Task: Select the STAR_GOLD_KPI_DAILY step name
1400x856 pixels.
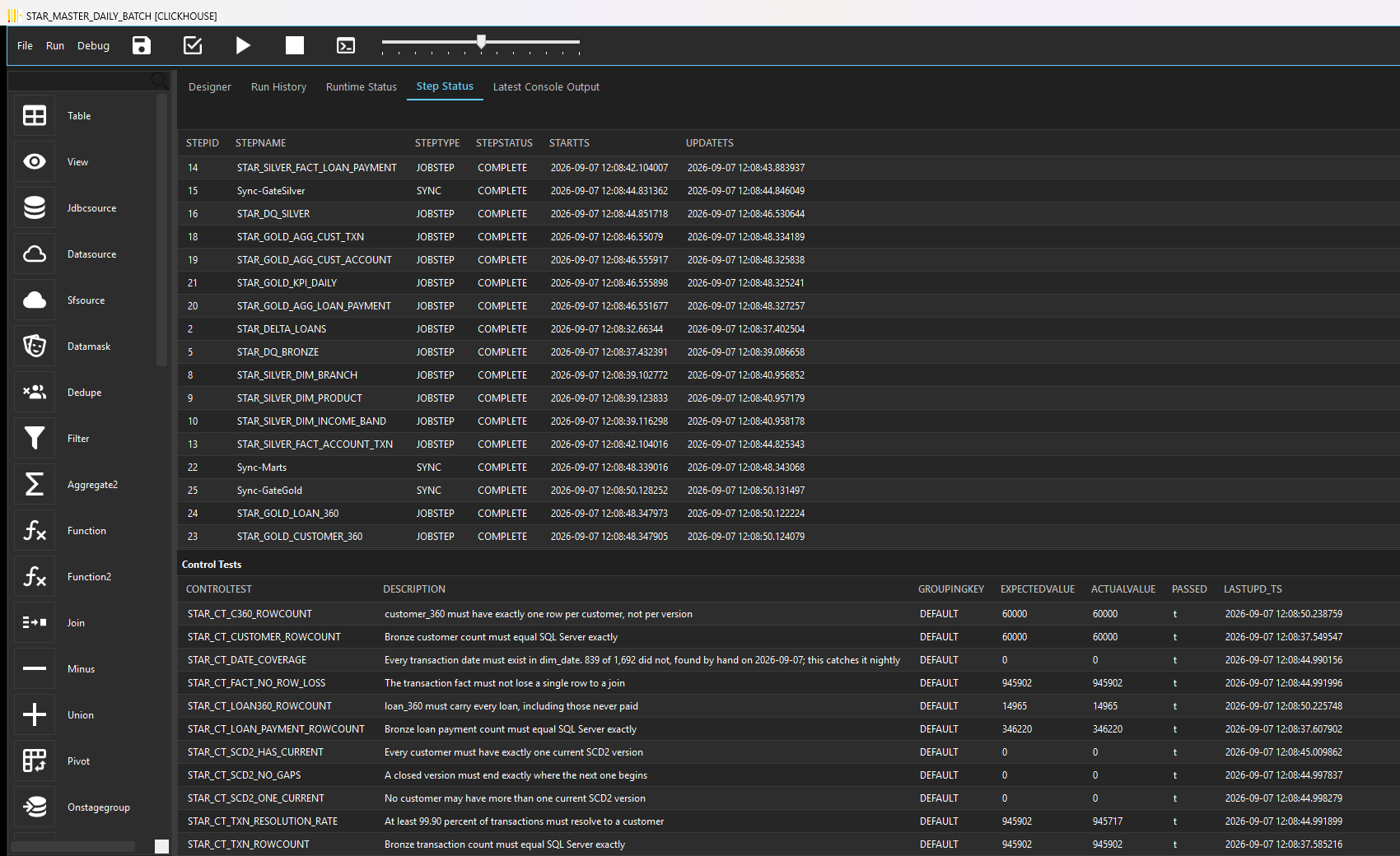Action: coord(287,283)
